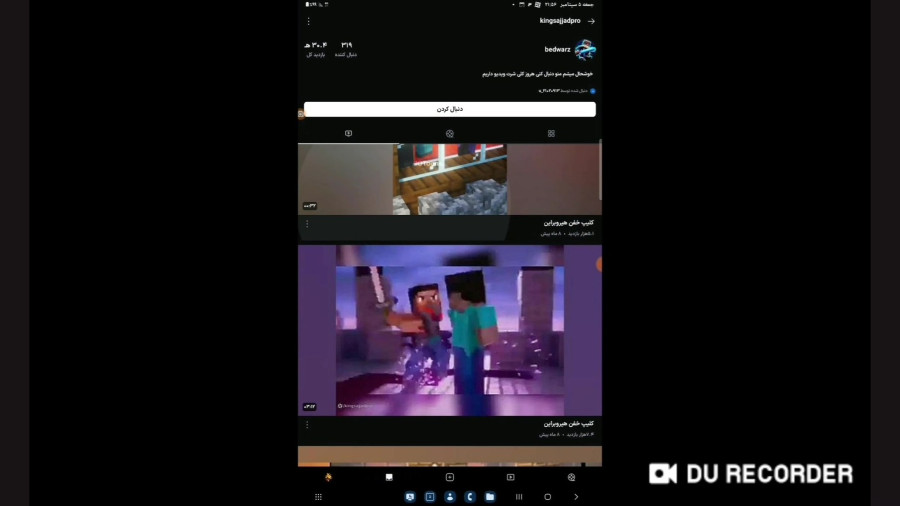Tap the center add video icon

[x=450, y=477]
